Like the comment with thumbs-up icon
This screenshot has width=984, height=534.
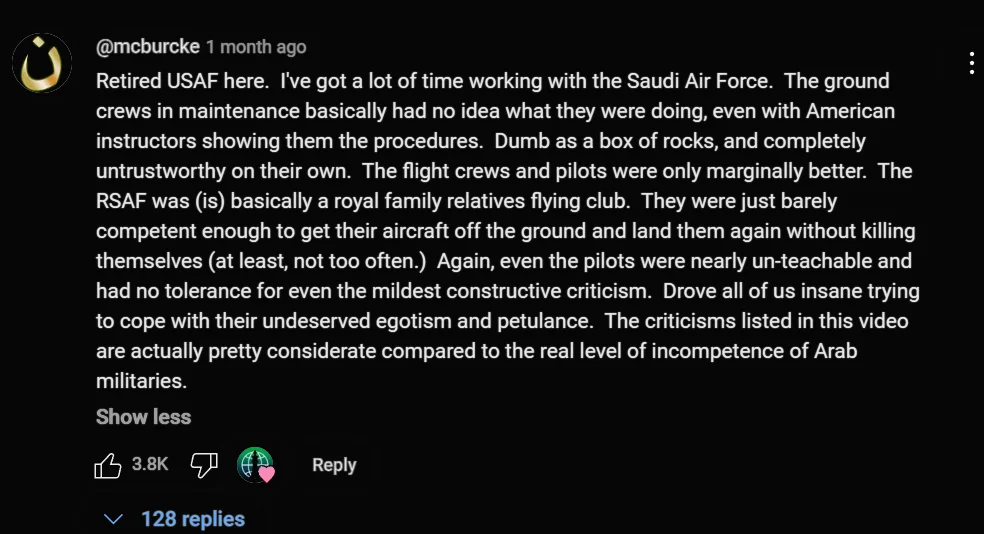[x=107, y=465]
